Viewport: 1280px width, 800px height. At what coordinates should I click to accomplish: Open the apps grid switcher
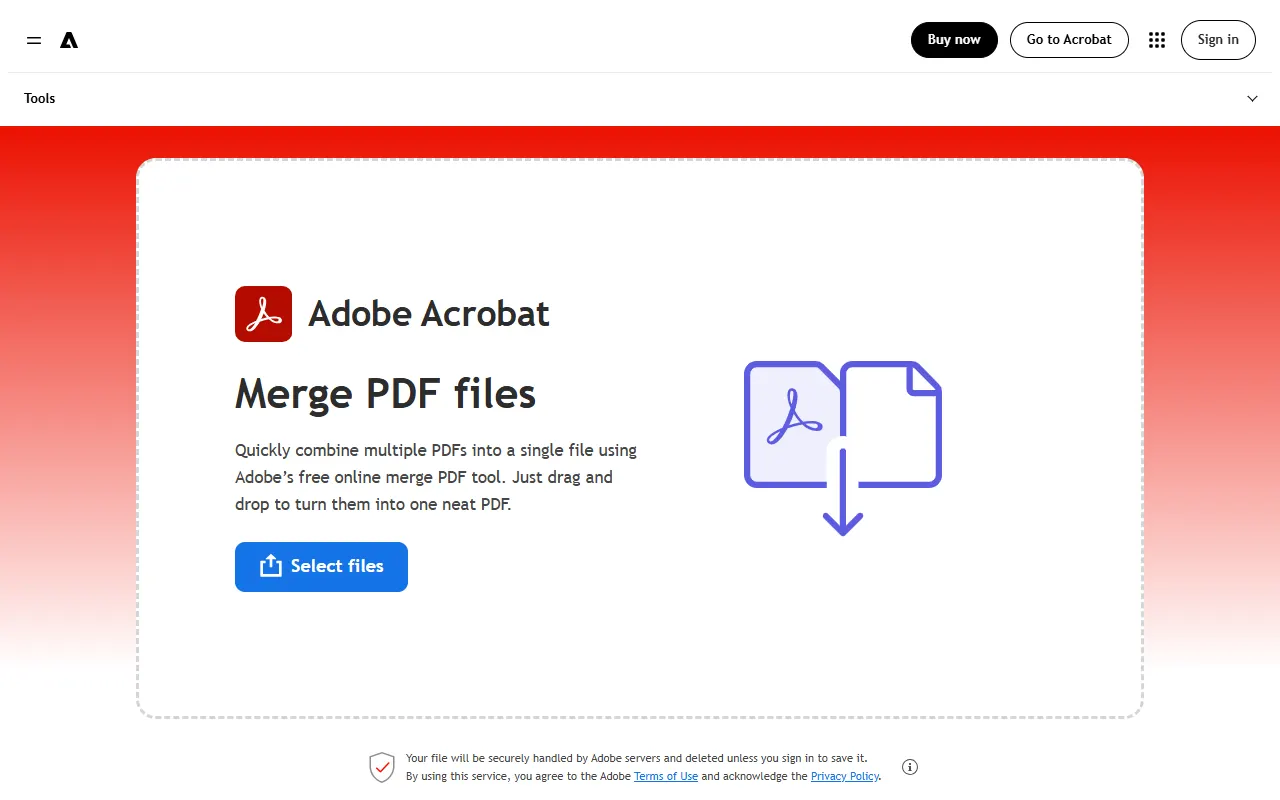[1157, 40]
